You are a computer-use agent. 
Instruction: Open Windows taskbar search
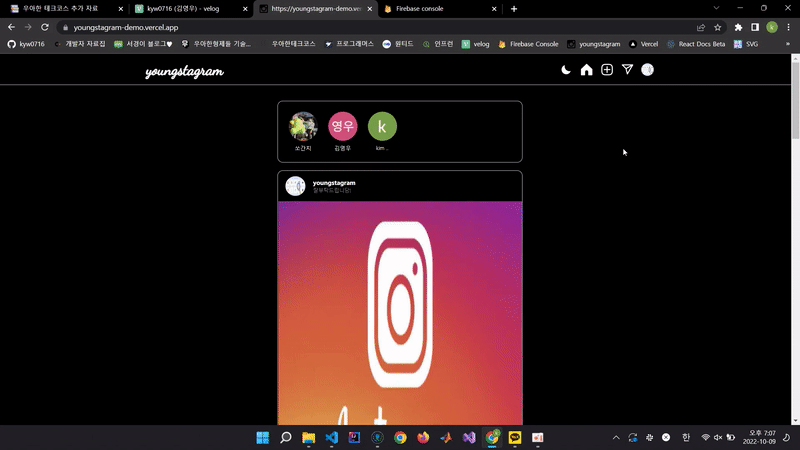pyautogui.click(x=286, y=438)
